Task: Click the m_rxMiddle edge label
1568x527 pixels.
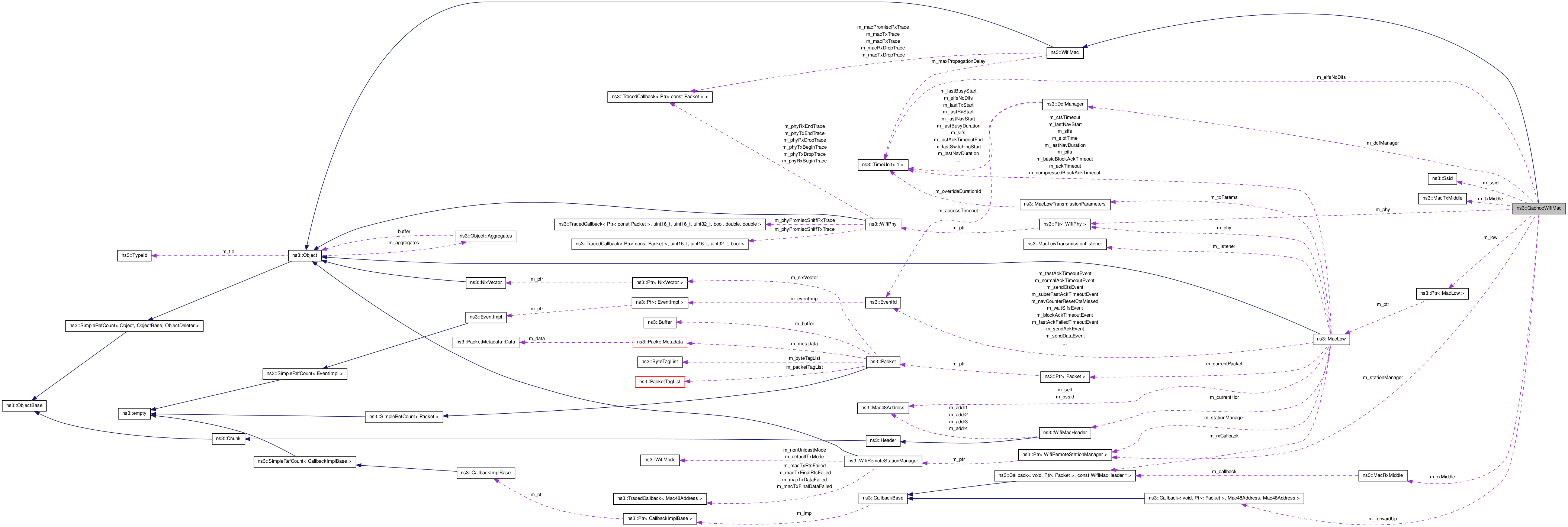Action: tap(1442, 477)
